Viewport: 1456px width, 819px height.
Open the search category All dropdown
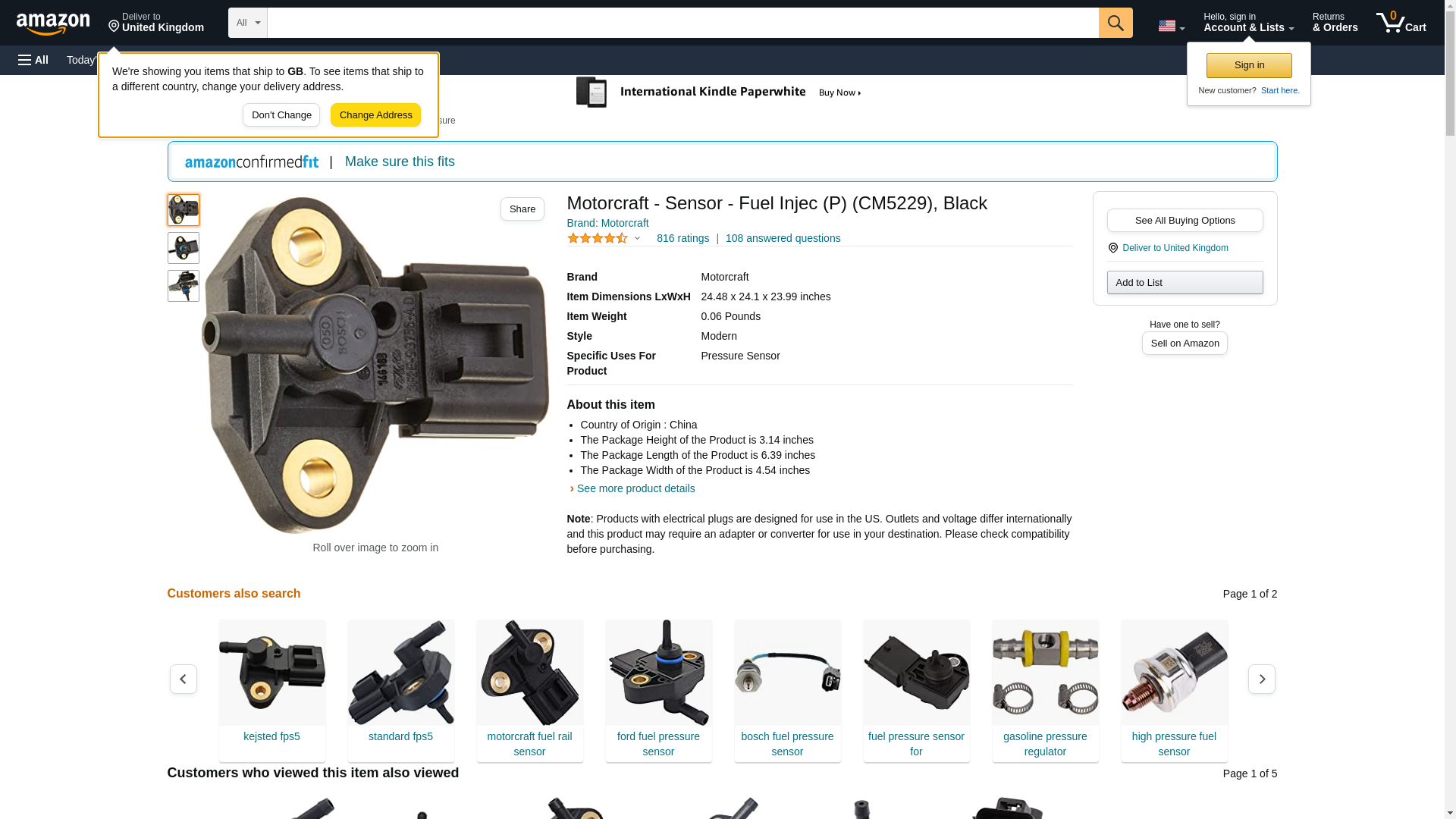click(248, 23)
